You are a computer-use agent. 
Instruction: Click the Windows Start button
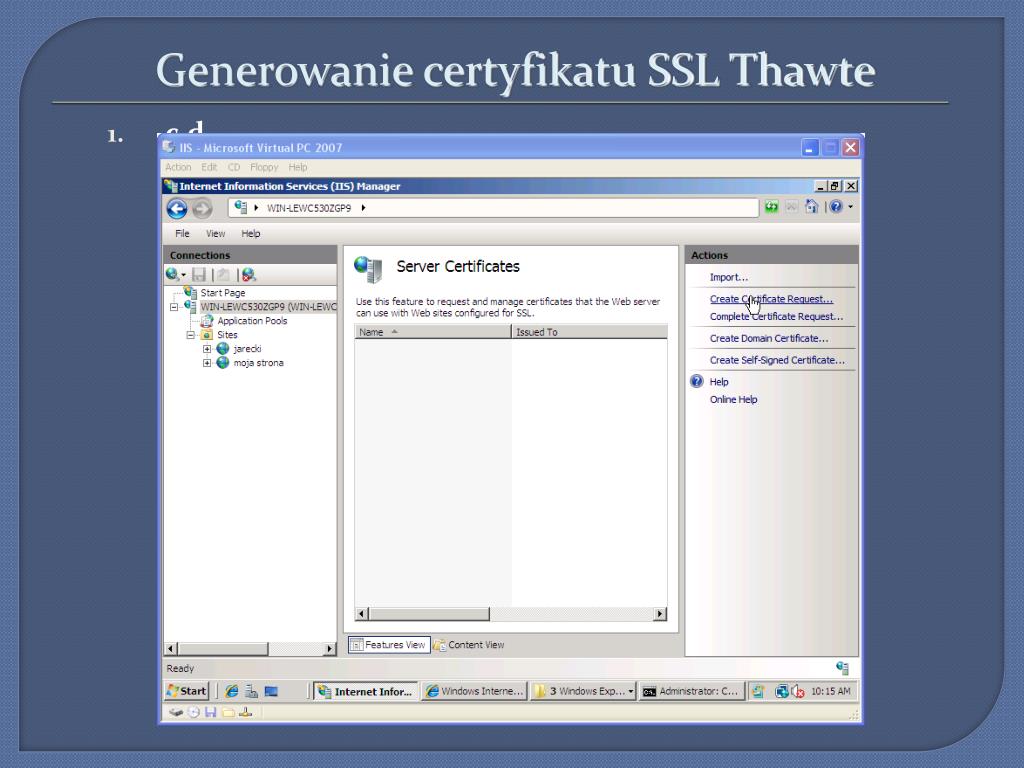coord(187,691)
